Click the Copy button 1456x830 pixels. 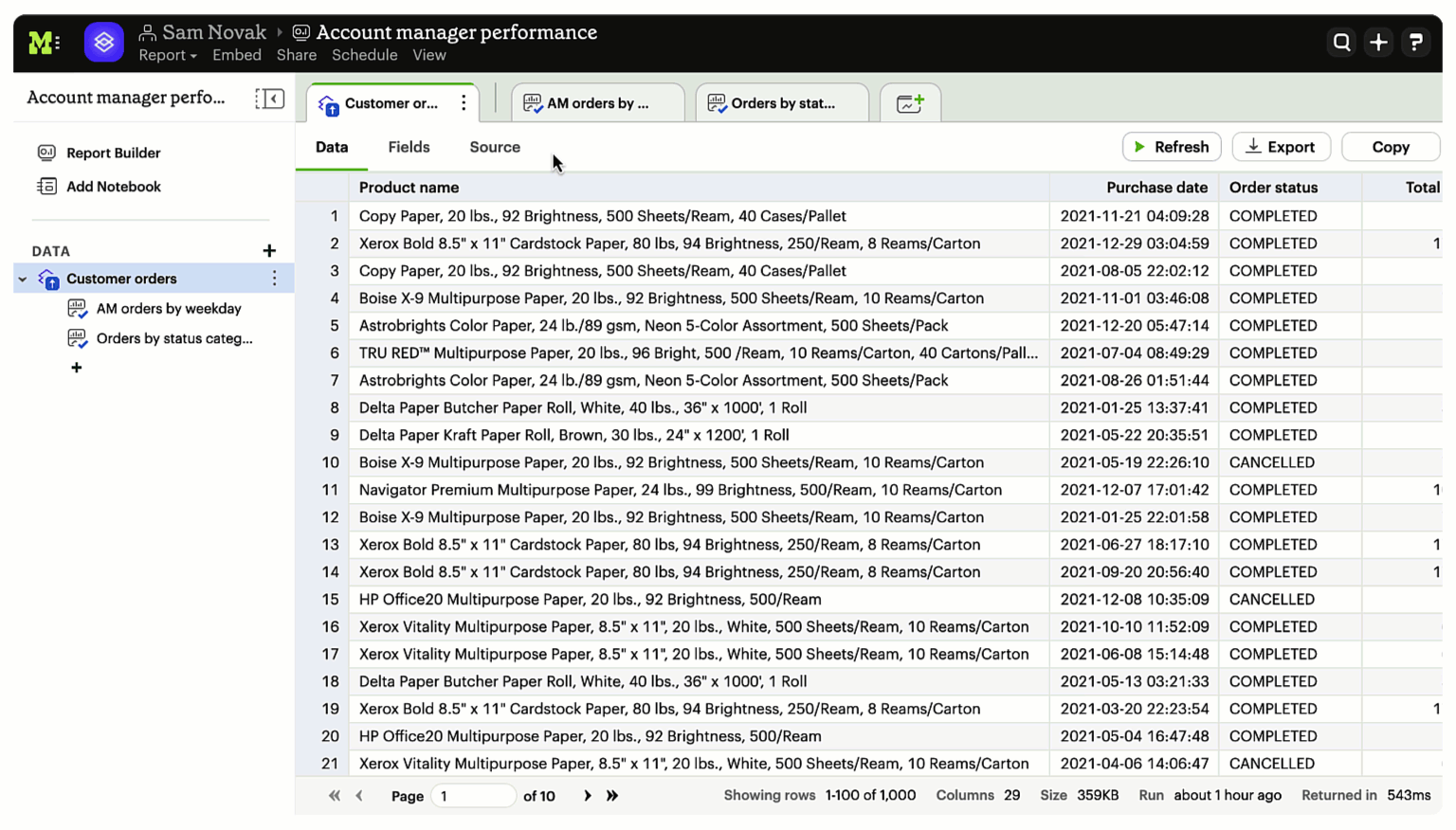point(1391,147)
